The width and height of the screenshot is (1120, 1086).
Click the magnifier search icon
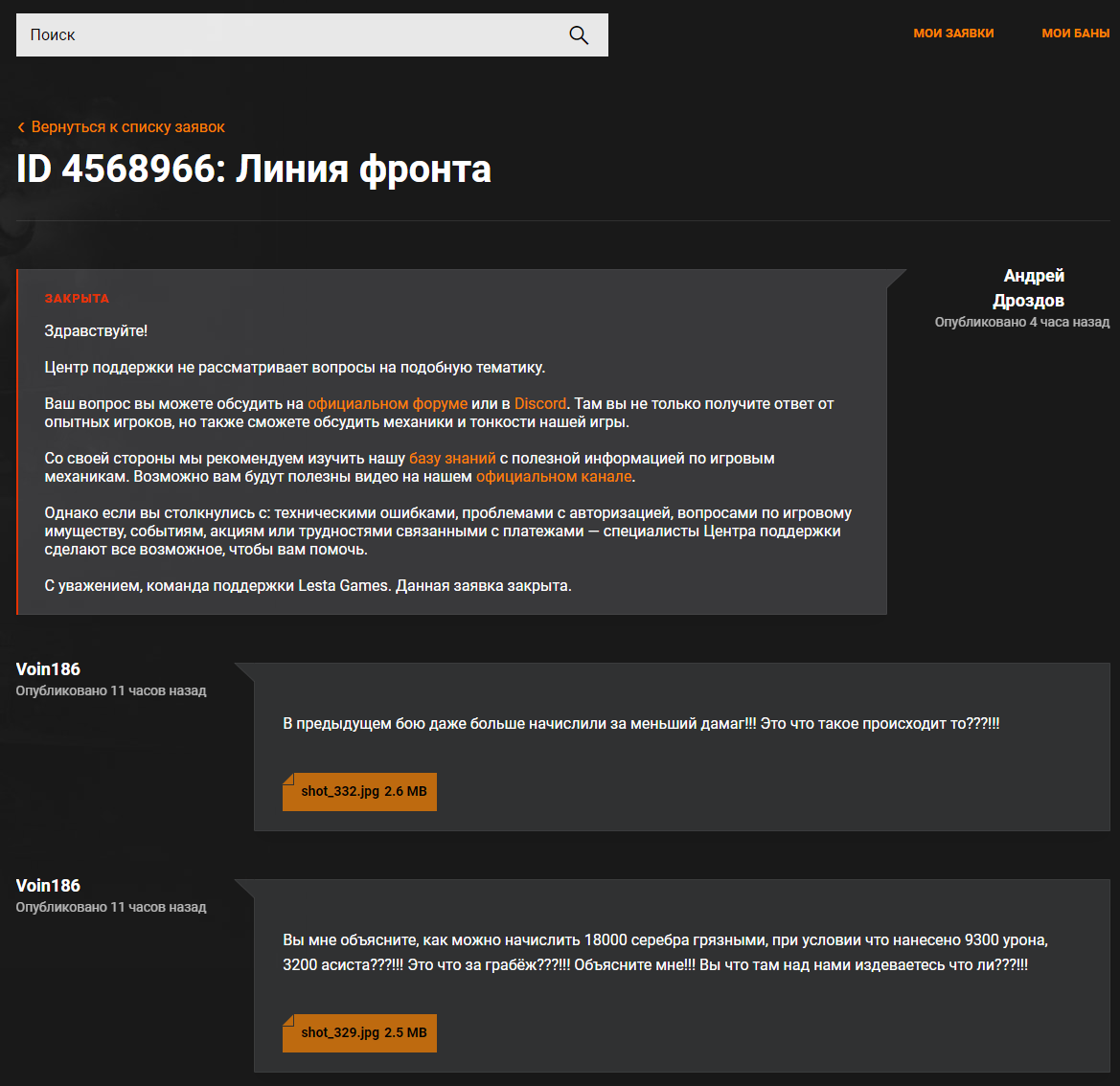pyautogui.click(x=579, y=35)
